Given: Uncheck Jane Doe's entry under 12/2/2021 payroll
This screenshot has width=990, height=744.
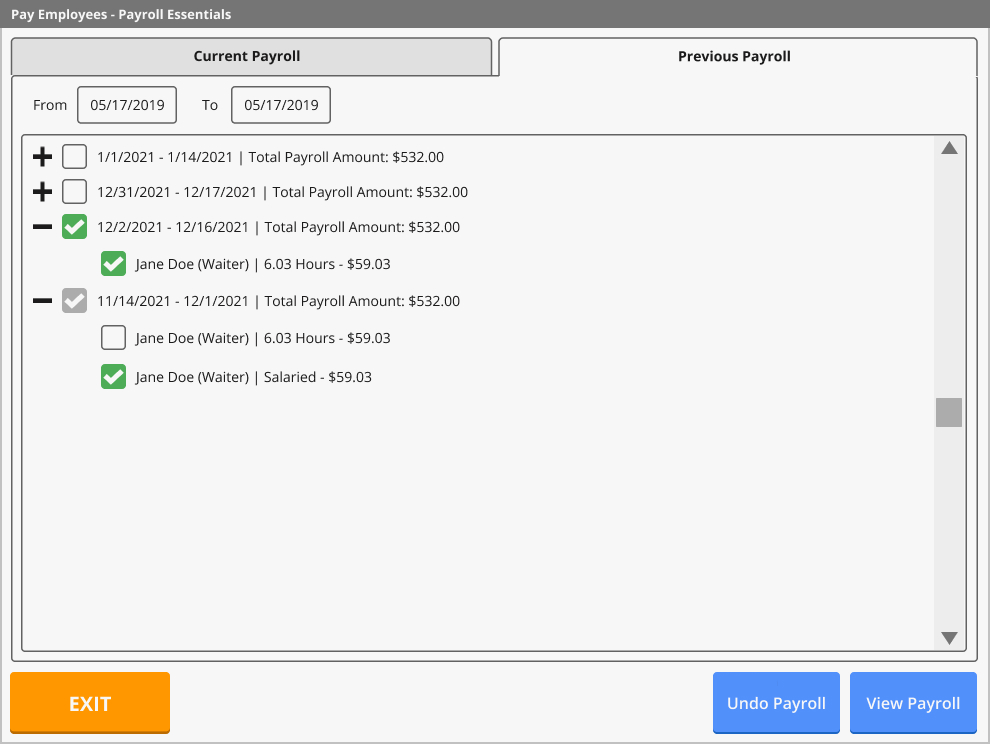Looking at the screenshot, I should point(113,263).
